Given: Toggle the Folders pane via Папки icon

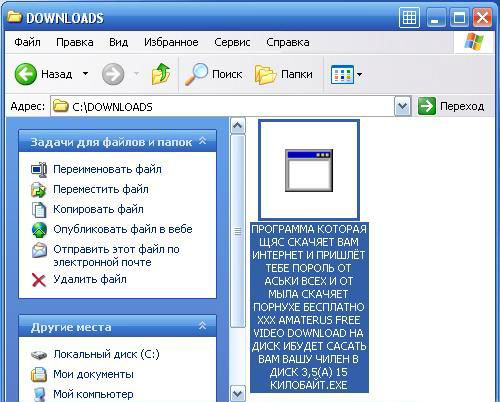Looking at the screenshot, I should (x=265, y=74).
